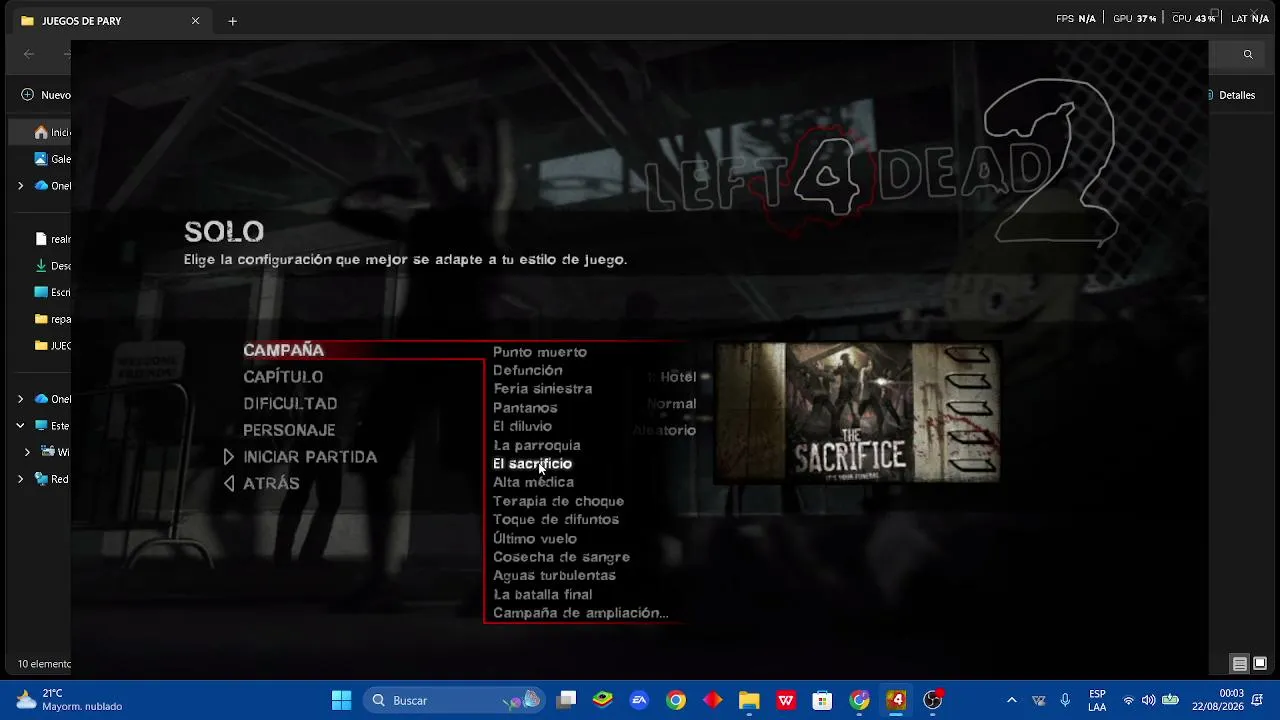Open the CAPÍTULO selection list
1280x720 pixels.
tap(283, 377)
